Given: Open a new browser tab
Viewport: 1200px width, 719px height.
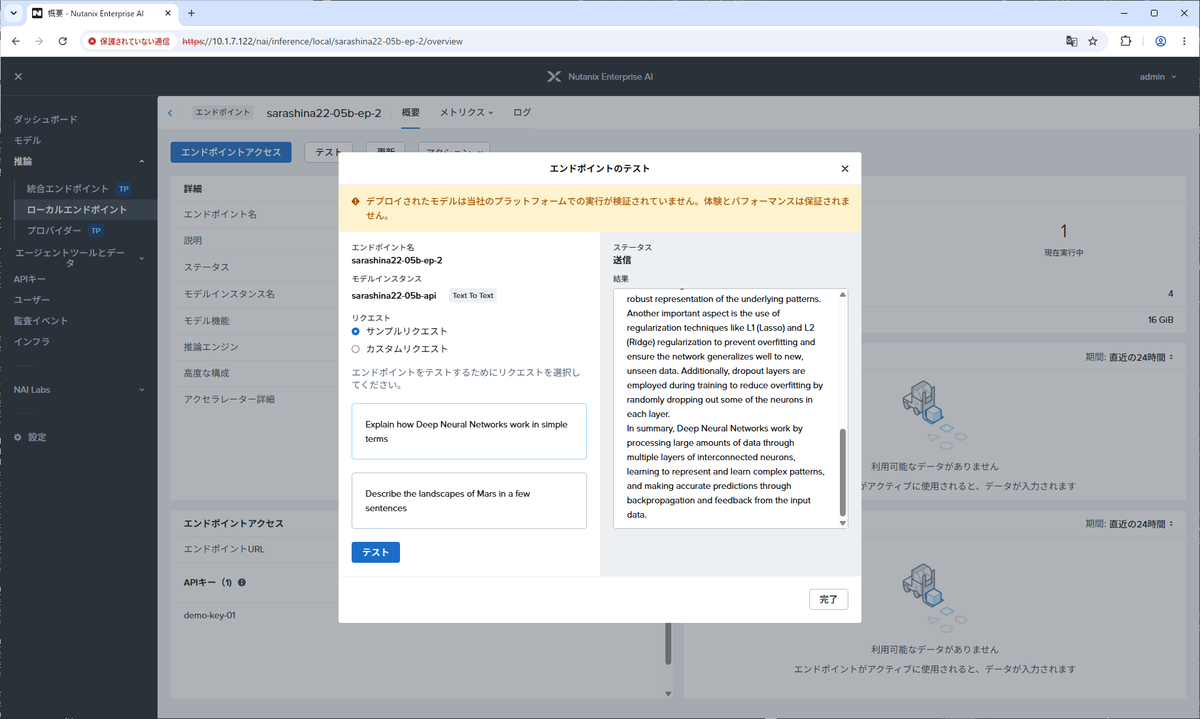Looking at the screenshot, I should coord(191,13).
